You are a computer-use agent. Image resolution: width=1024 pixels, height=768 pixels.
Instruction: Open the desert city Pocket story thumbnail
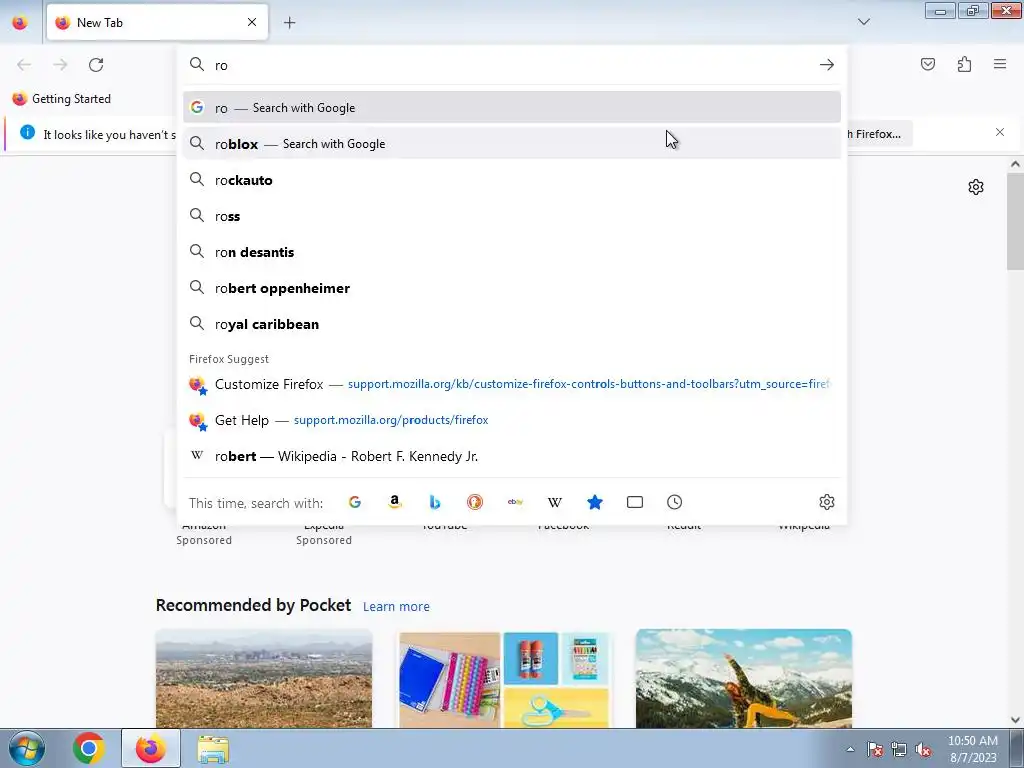click(x=264, y=679)
